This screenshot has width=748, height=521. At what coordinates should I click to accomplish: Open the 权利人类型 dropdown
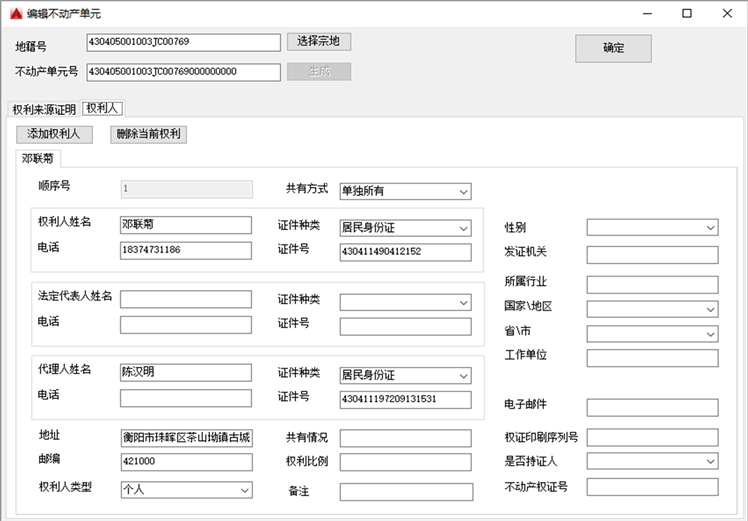pos(186,490)
